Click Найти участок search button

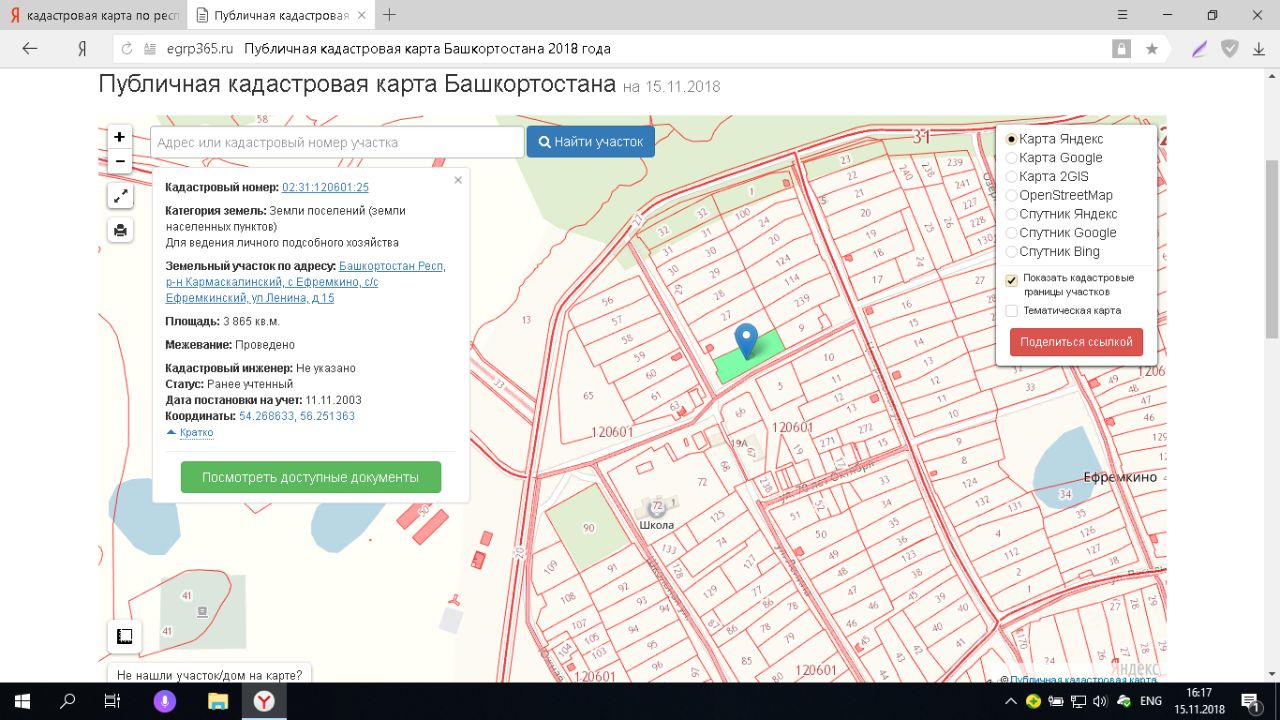tap(591, 142)
